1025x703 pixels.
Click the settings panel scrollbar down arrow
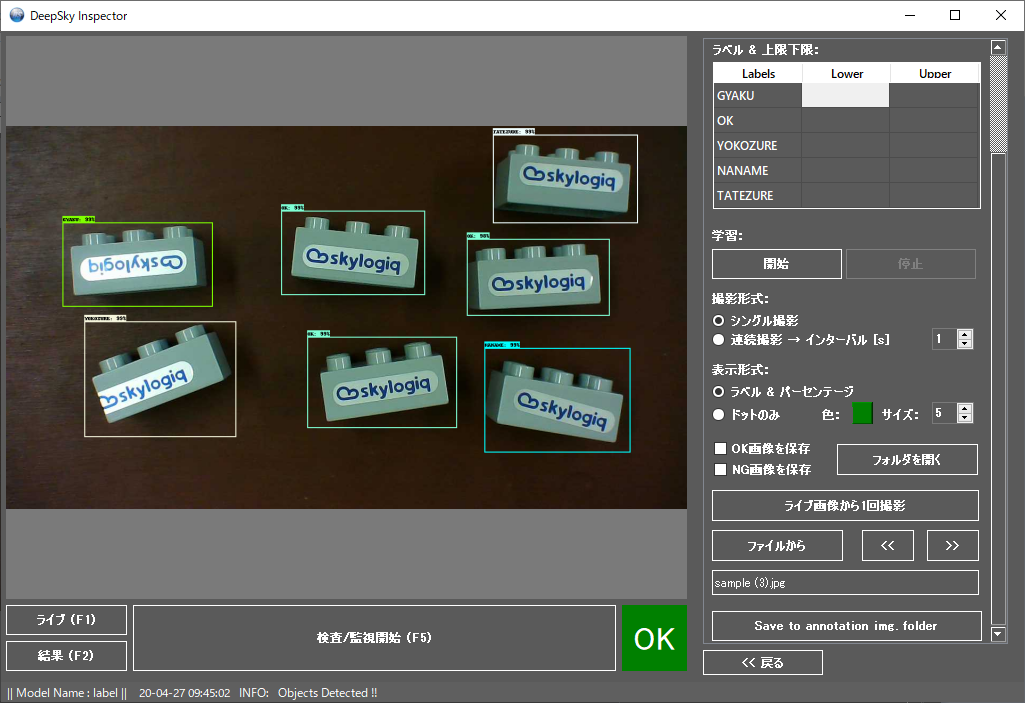[998, 633]
